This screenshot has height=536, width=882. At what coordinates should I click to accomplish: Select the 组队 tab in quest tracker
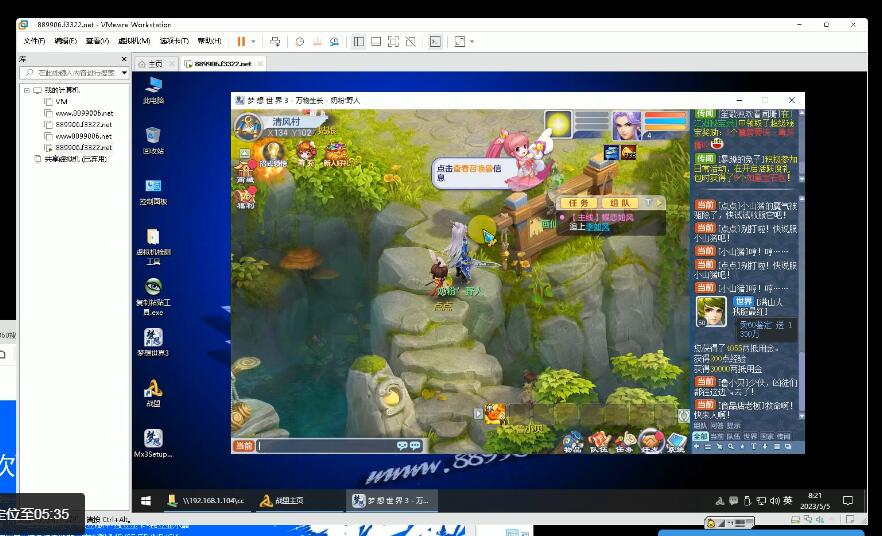tap(620, 203)
